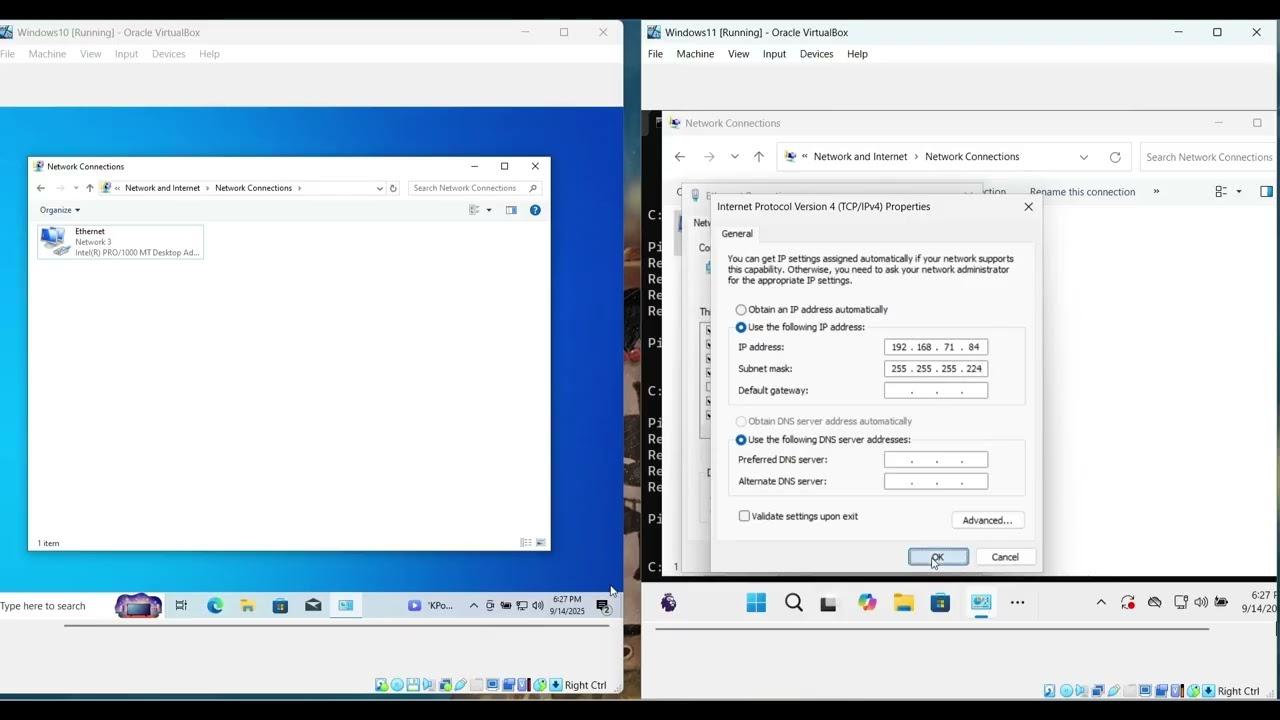Click the Alternate DNS server field

pyautogui.click(x=936, y=482)
